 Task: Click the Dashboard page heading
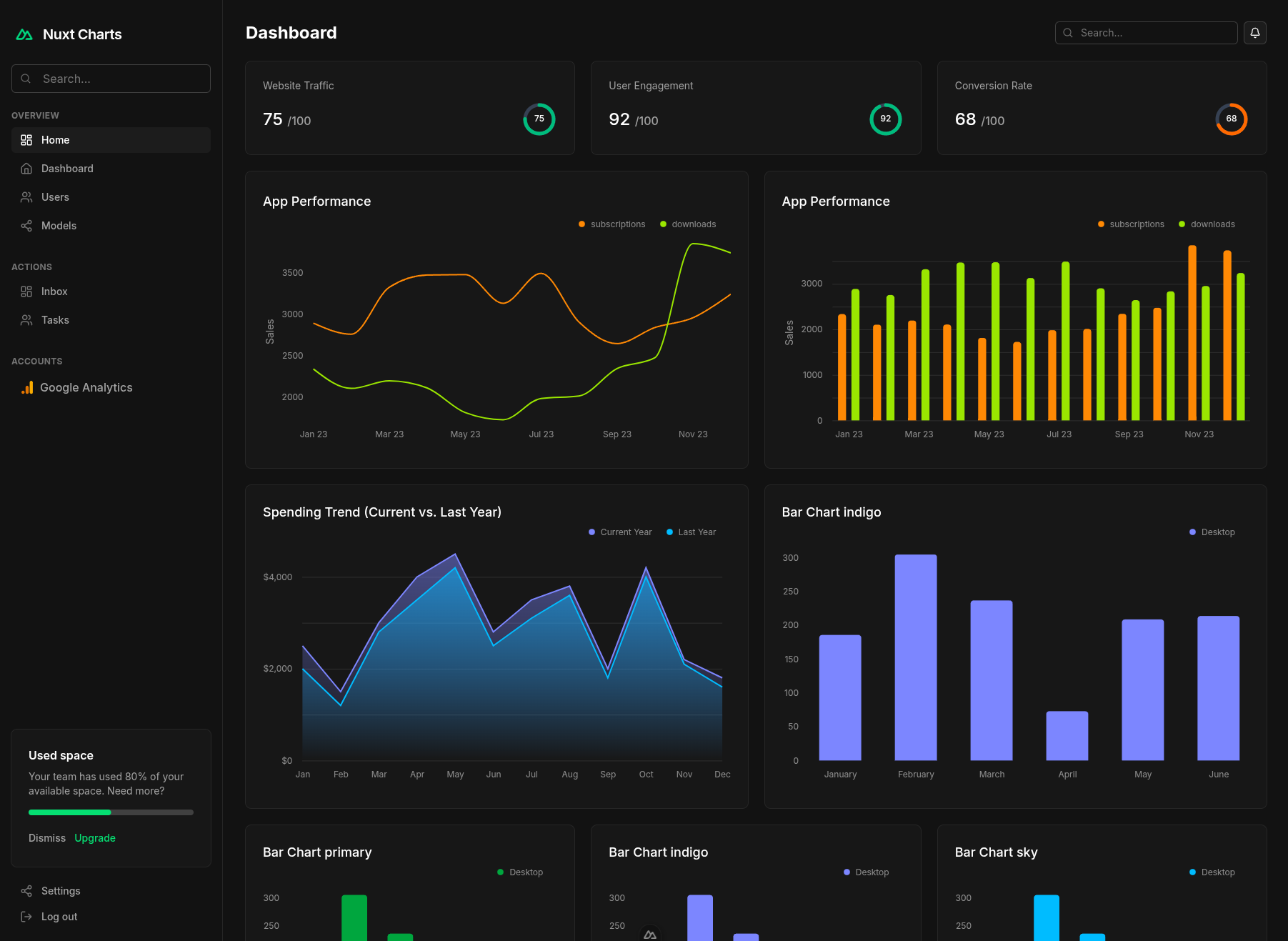[291, 33]
